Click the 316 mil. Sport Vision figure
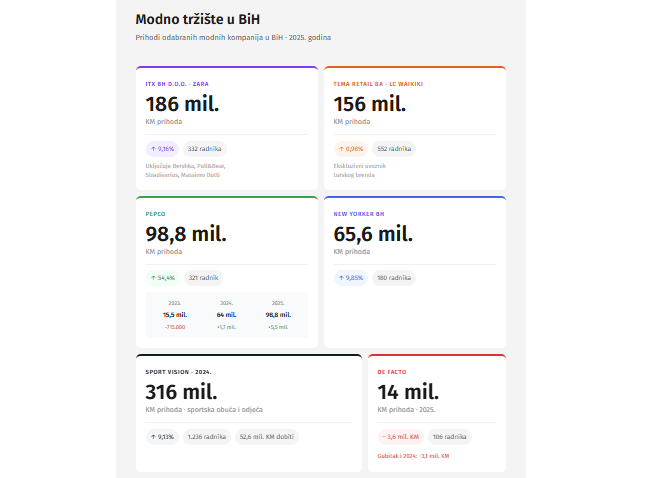This screenshot has height=478, width=655. point(182,391)
